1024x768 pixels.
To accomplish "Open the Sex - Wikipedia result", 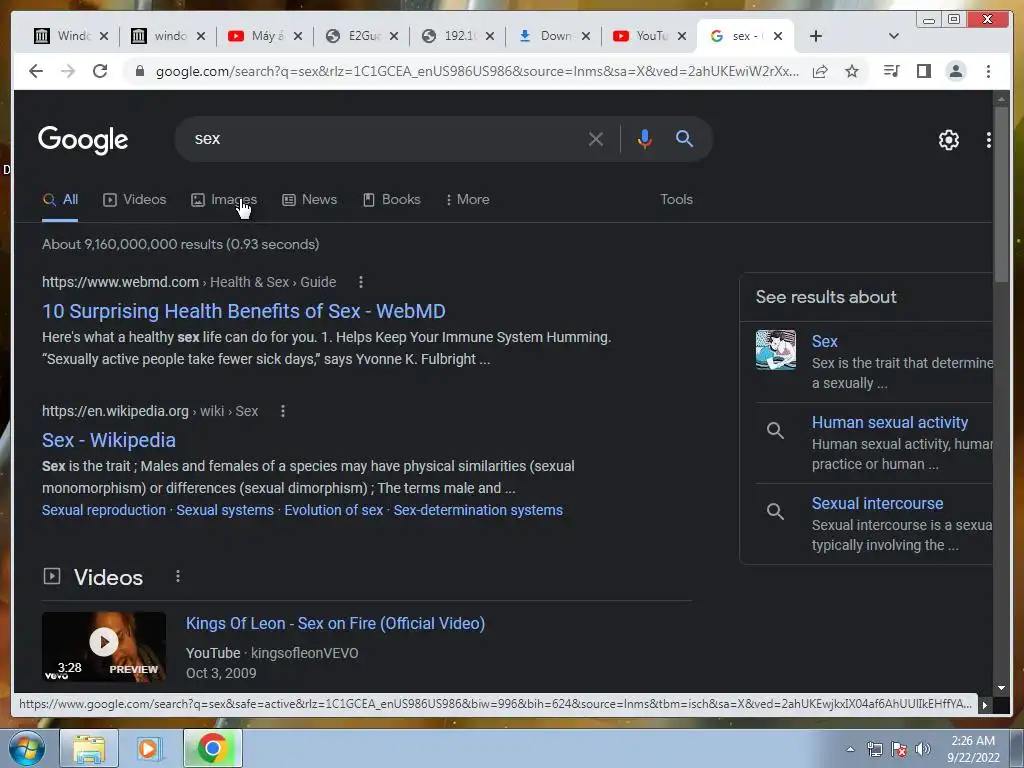I will (x=108, y=441).
